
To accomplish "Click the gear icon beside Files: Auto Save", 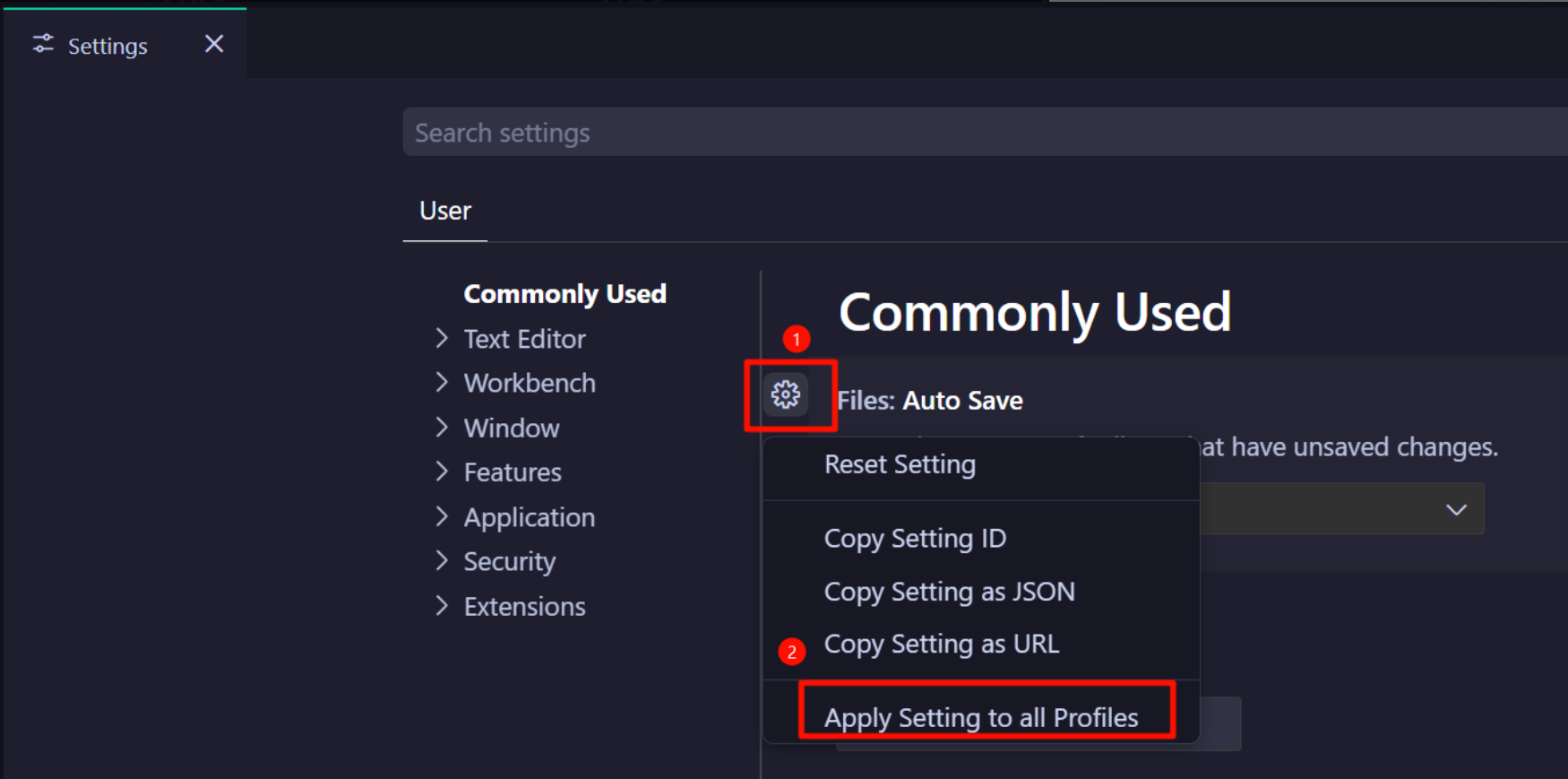I will click(x=786, y=394).
